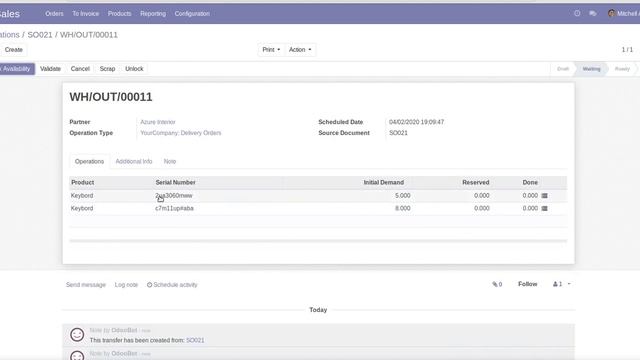640x360 pixels.
Task: Open the Azure Interior partner link
Action: [x=158, y=122]
